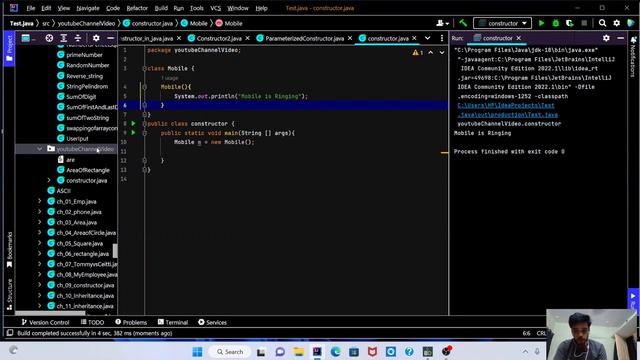
Task: Open editor tabs more options menu
Action: [442, 38]
